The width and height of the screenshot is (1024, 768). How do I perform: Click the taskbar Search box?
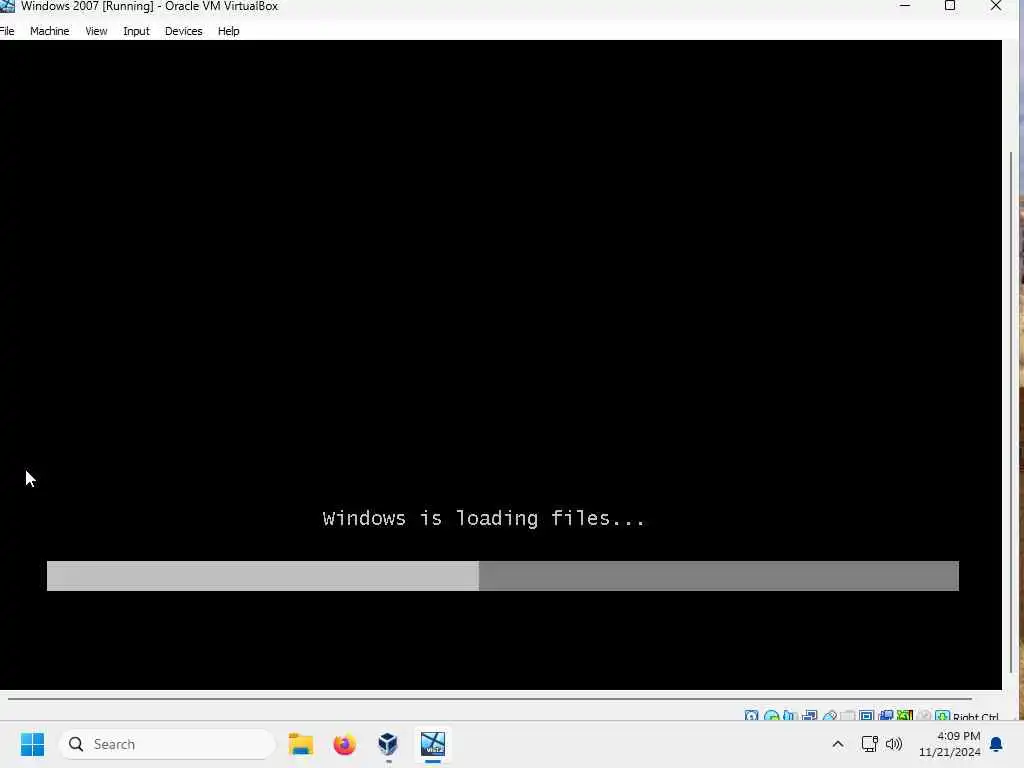point(167,744)
